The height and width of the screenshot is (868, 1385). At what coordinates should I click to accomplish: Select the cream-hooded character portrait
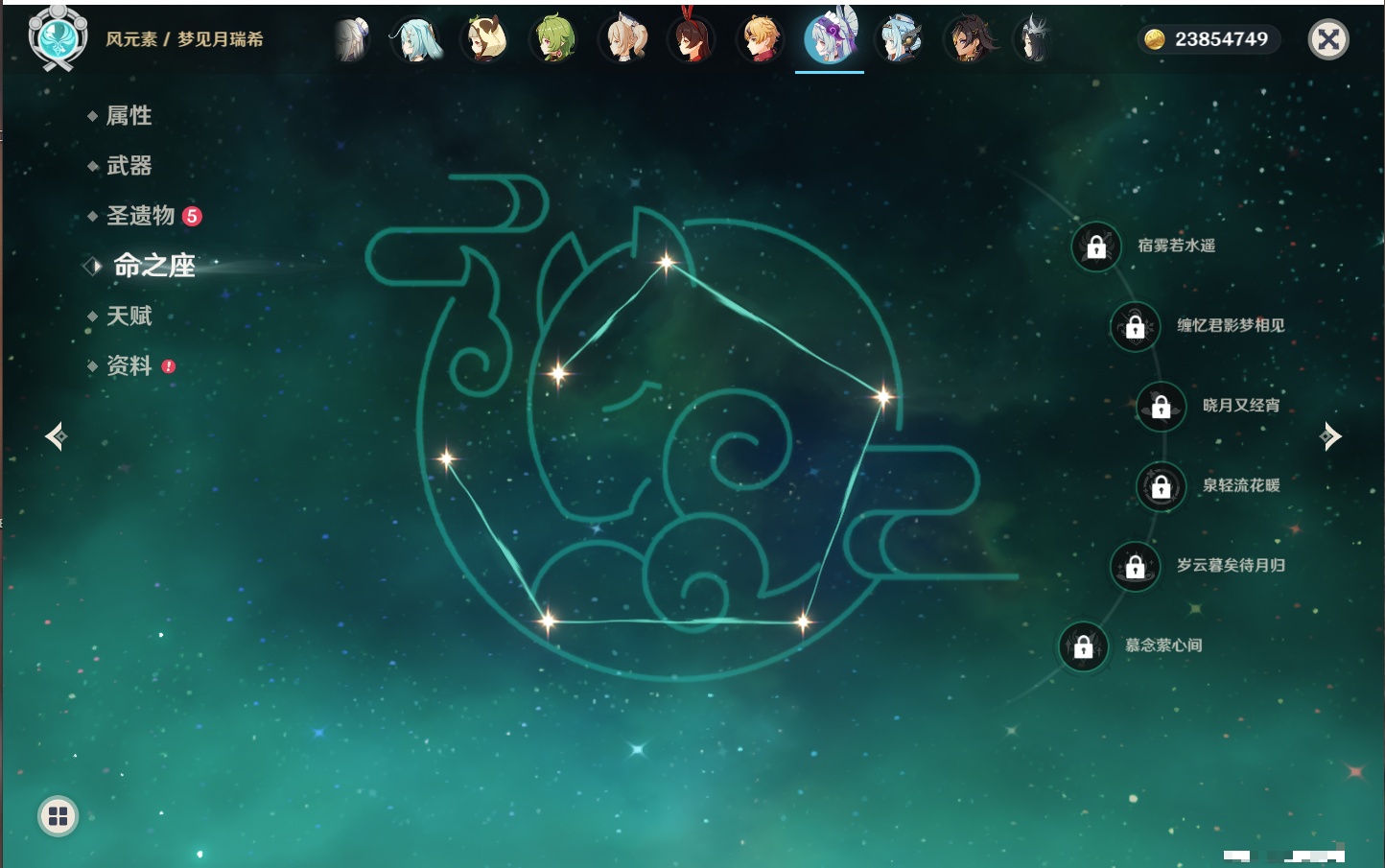484,40
